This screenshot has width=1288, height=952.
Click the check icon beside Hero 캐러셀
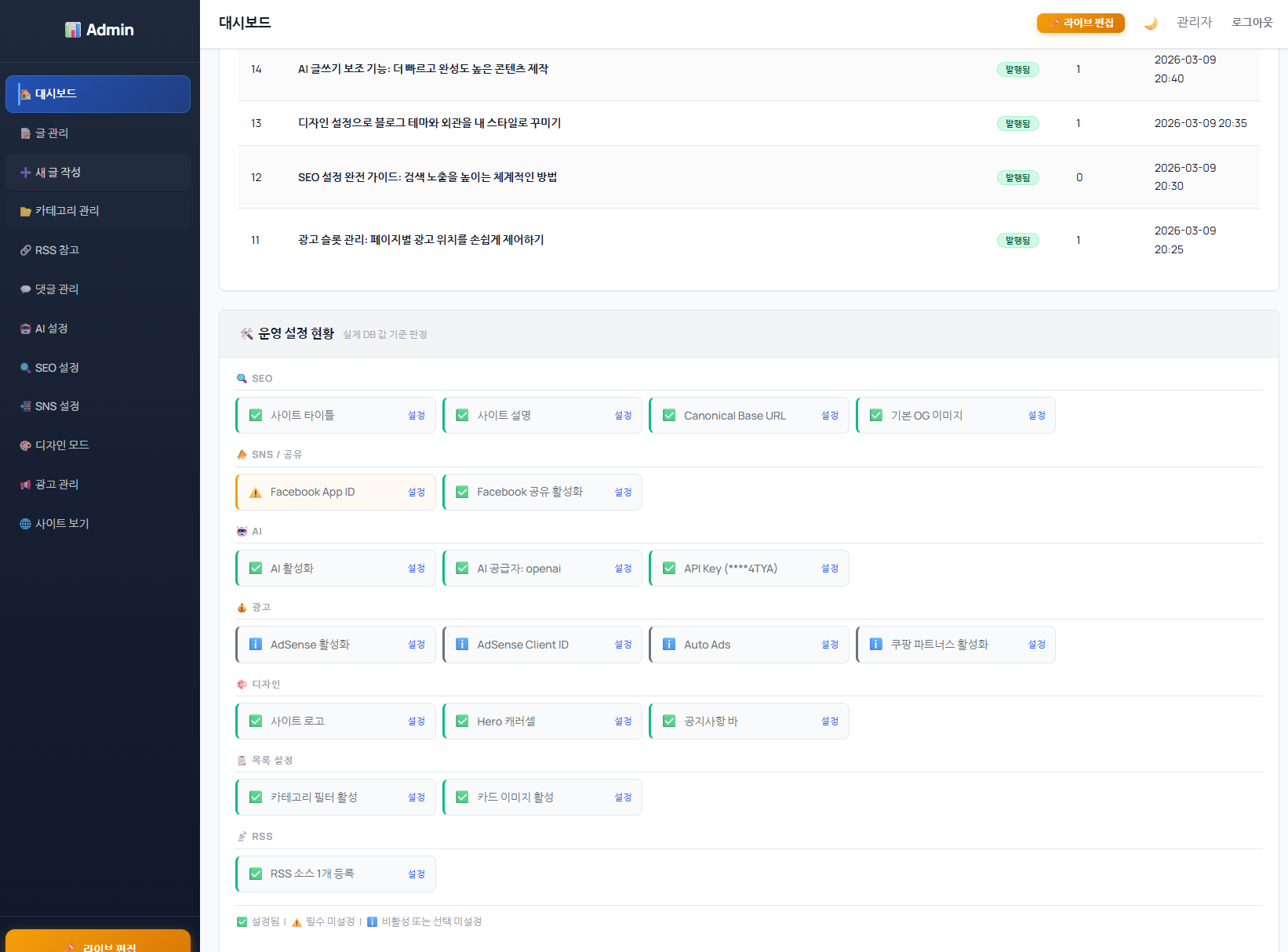pos(462,721)
